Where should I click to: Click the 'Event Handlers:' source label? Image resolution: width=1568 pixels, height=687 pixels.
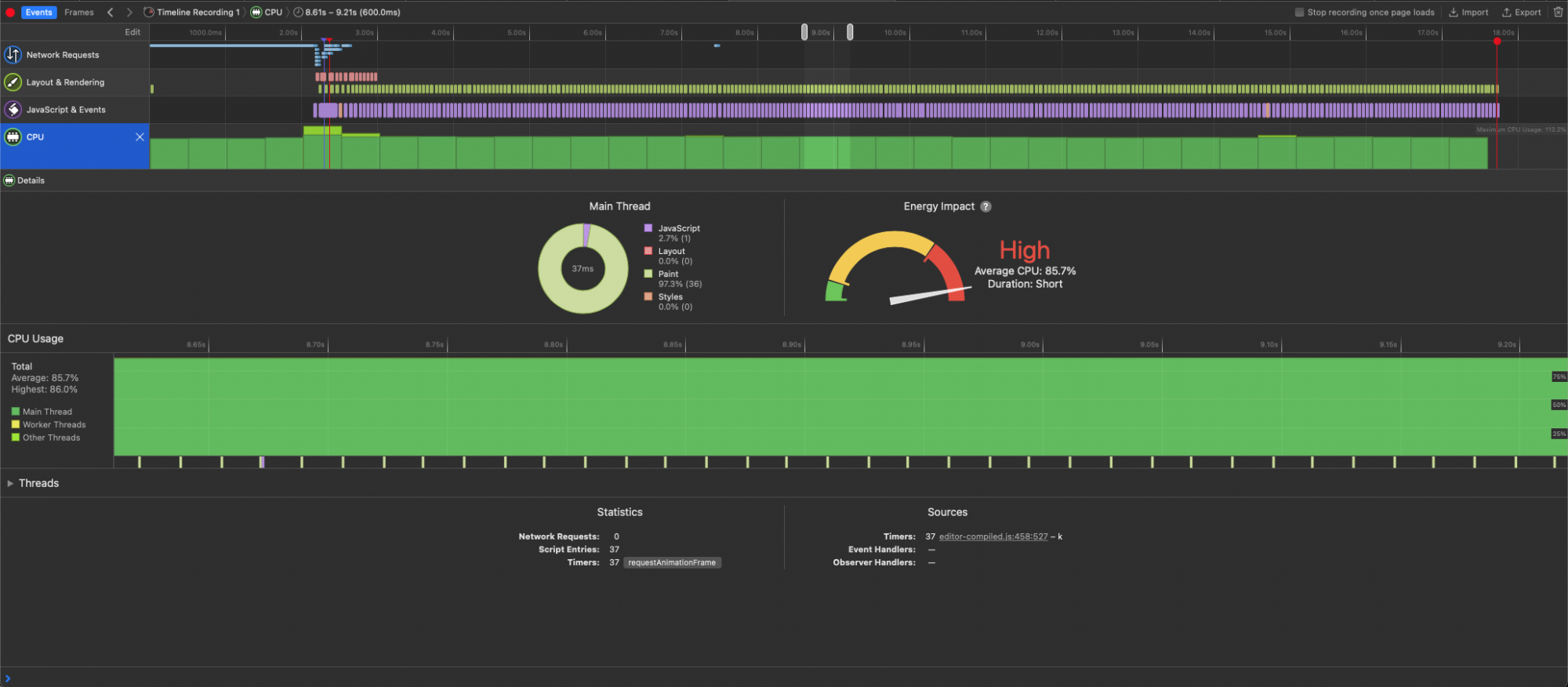coord(881,550)
